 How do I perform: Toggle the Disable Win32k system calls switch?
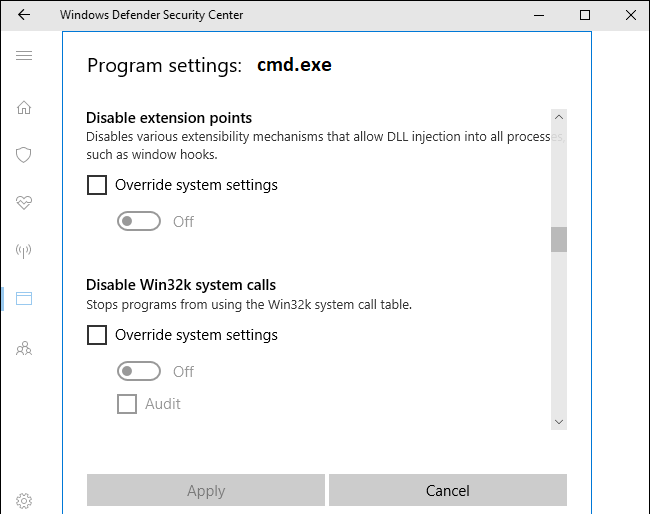click(139, 371)
